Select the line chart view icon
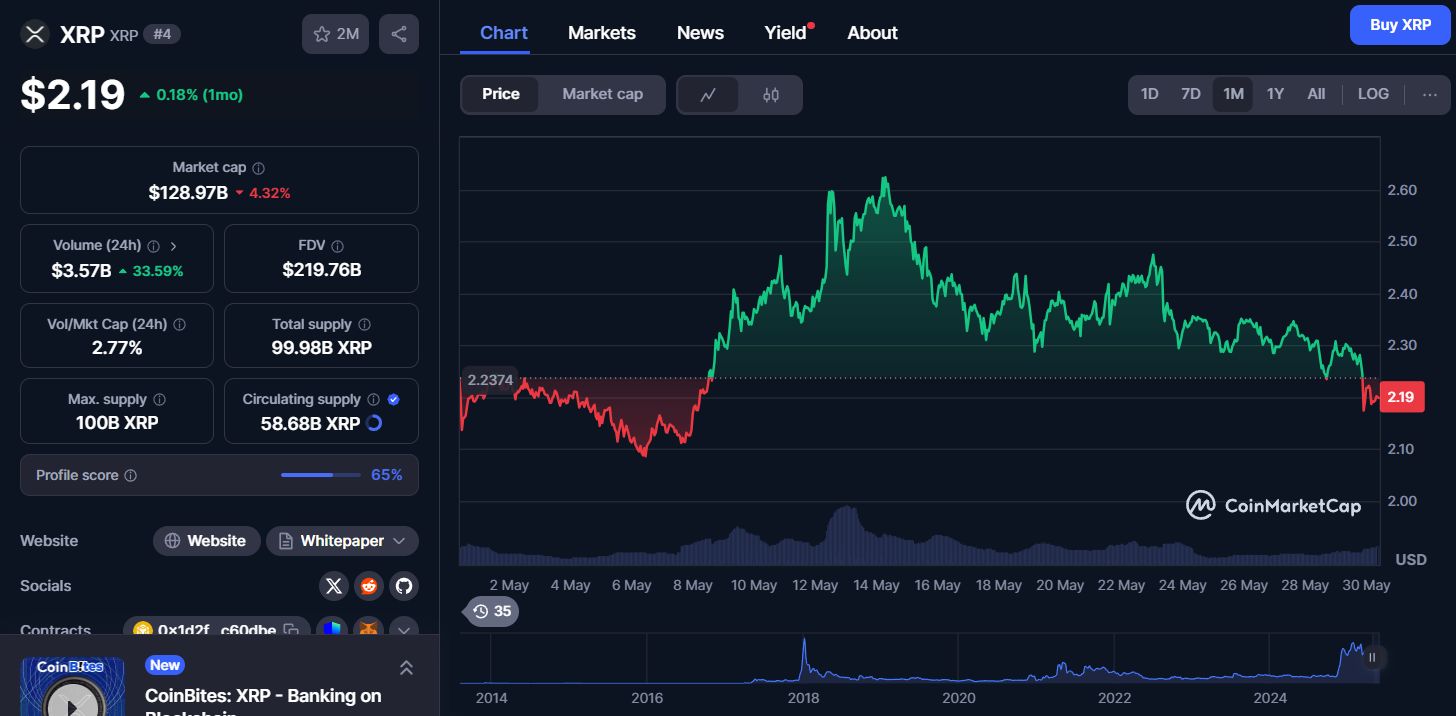Image resolution: width=1456 pixels, height=716 pixels. click(708, 95)
